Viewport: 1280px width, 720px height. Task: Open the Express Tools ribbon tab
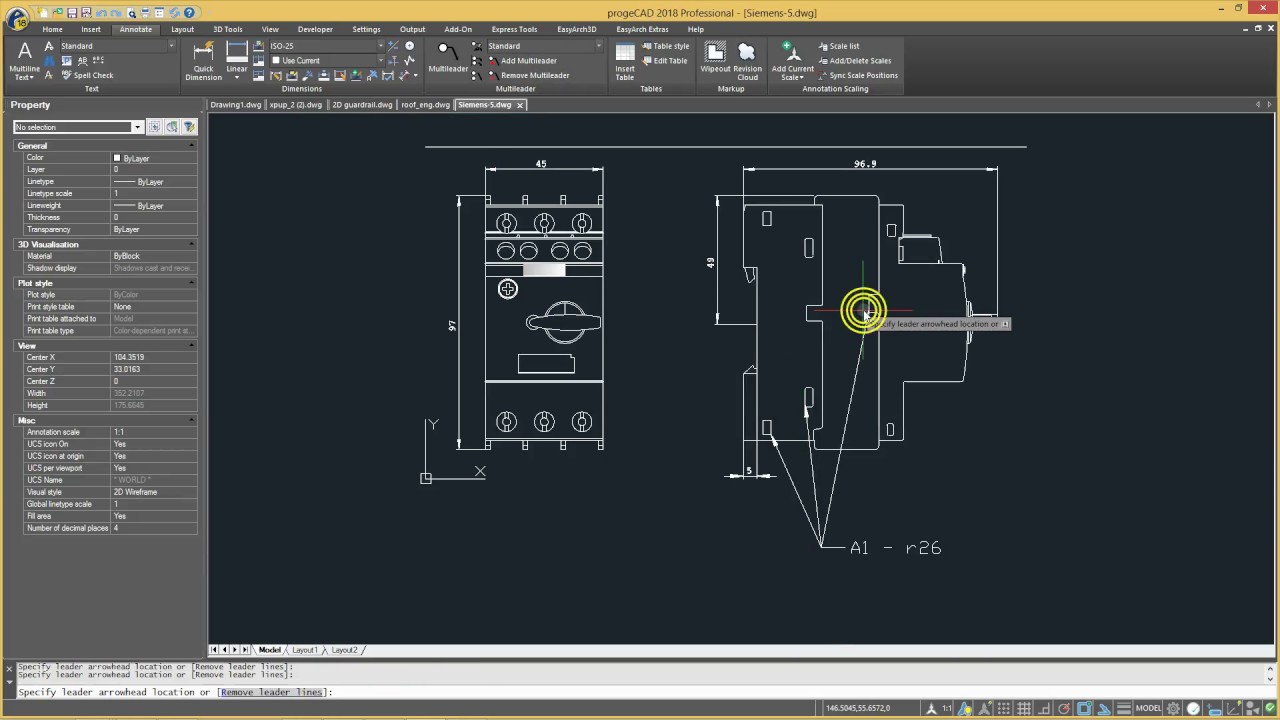pos(514,29)
